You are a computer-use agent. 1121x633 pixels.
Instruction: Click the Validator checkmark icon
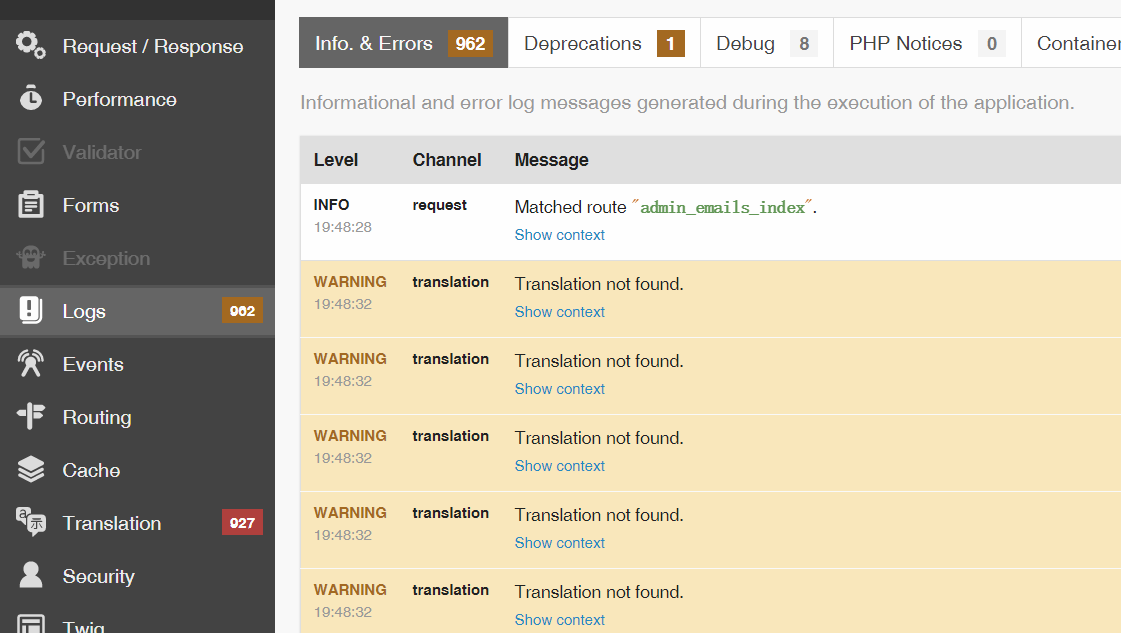click(x=31, y=152)
